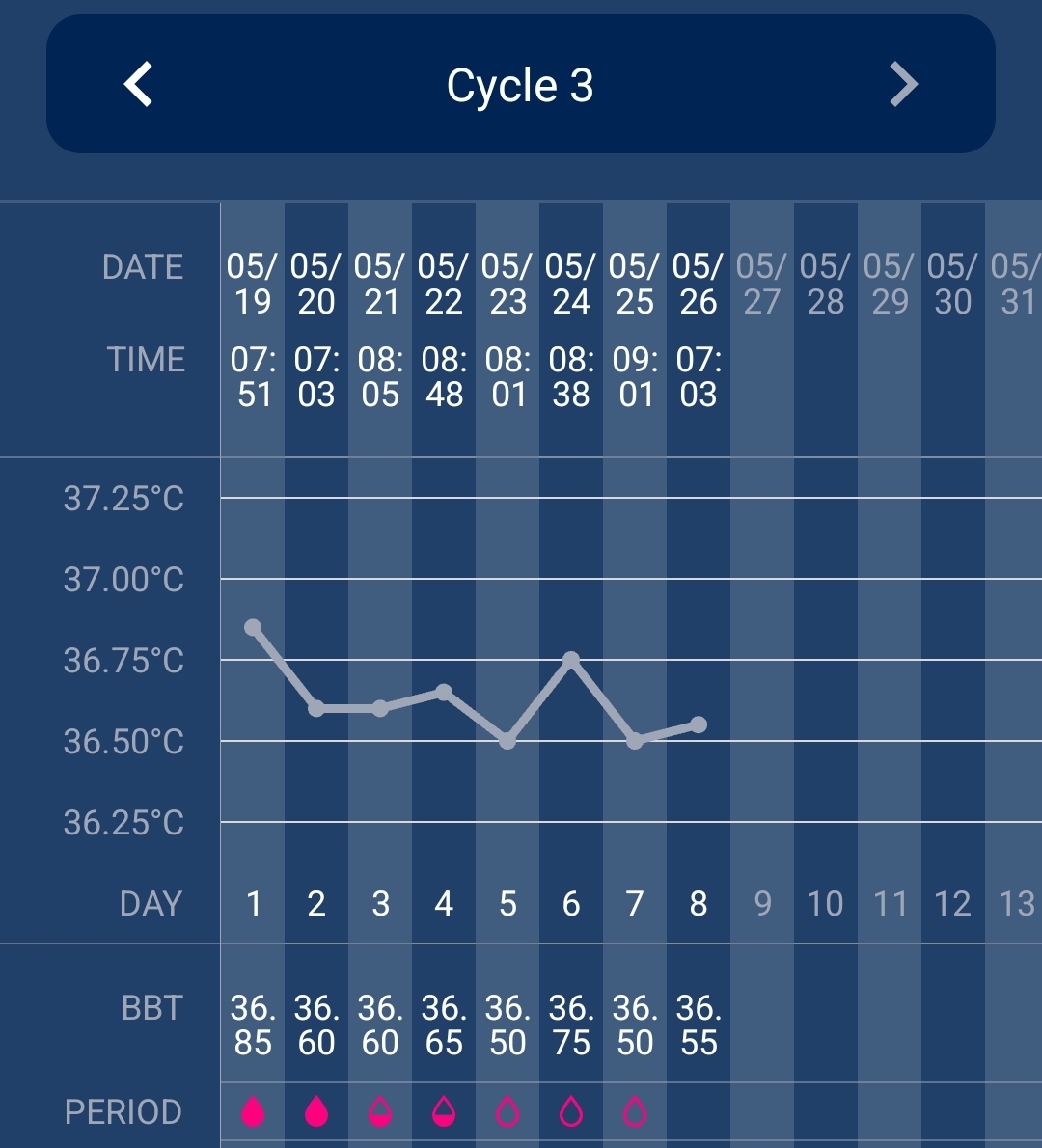This screenshot has width=1042, height=1148.
Task: Tap the 36.75 chart peak on day 6
Action: click(571, 660)
